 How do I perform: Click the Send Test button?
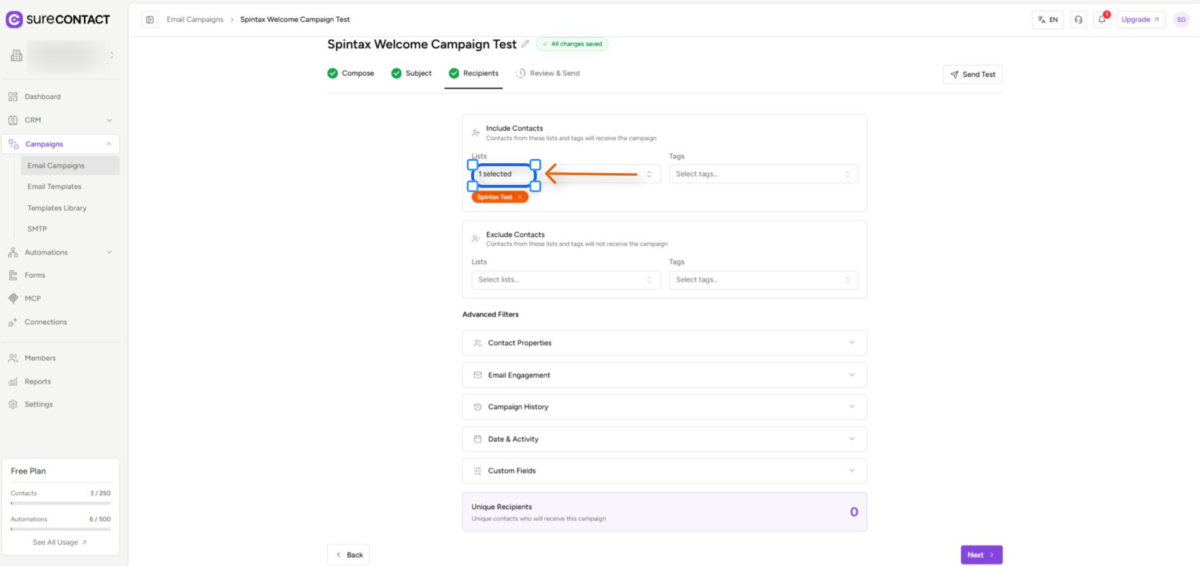pyautogui.click(x=972, y=74)
